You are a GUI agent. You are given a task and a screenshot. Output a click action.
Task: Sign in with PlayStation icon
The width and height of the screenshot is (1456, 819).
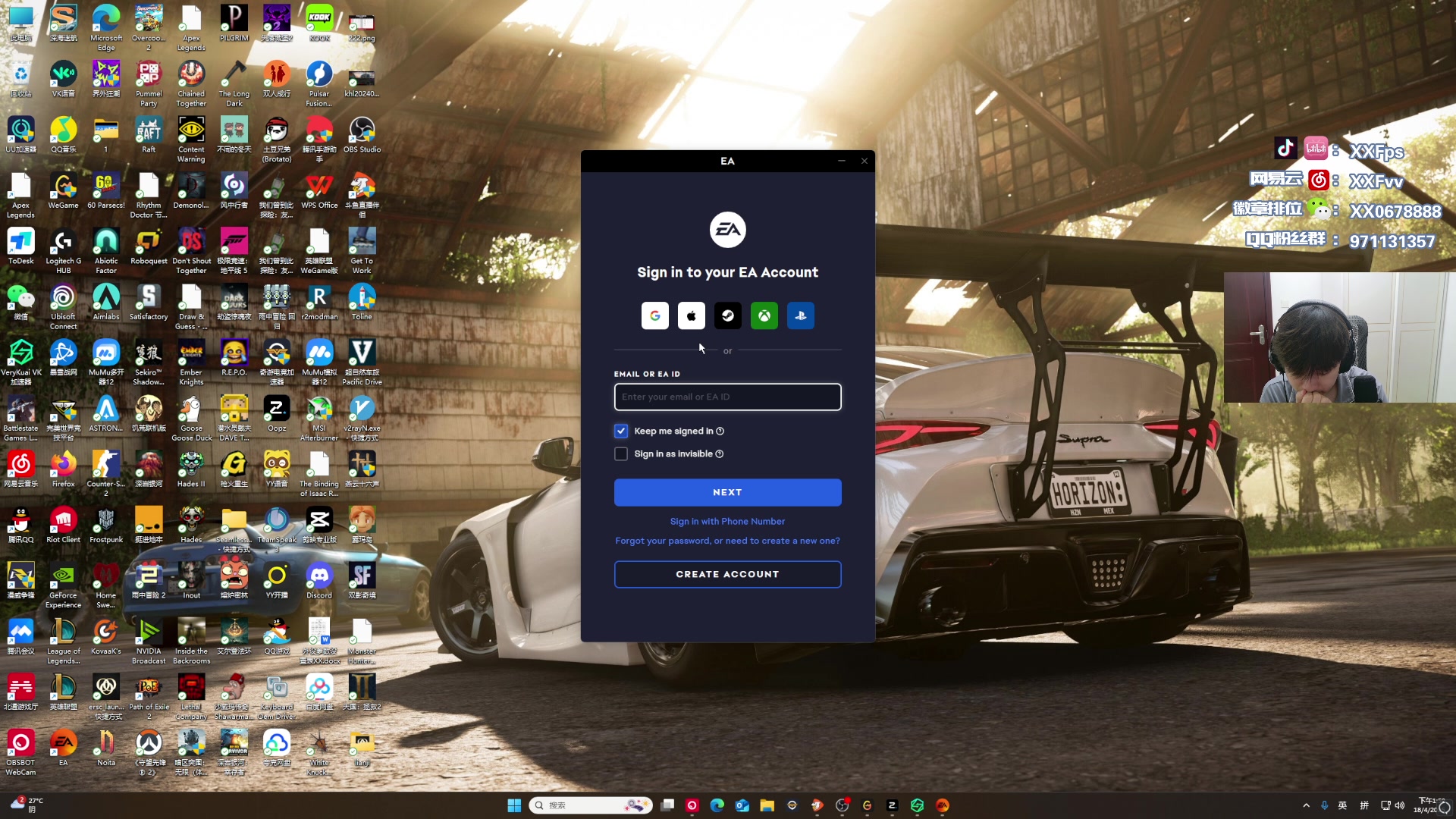pos(800,316)
